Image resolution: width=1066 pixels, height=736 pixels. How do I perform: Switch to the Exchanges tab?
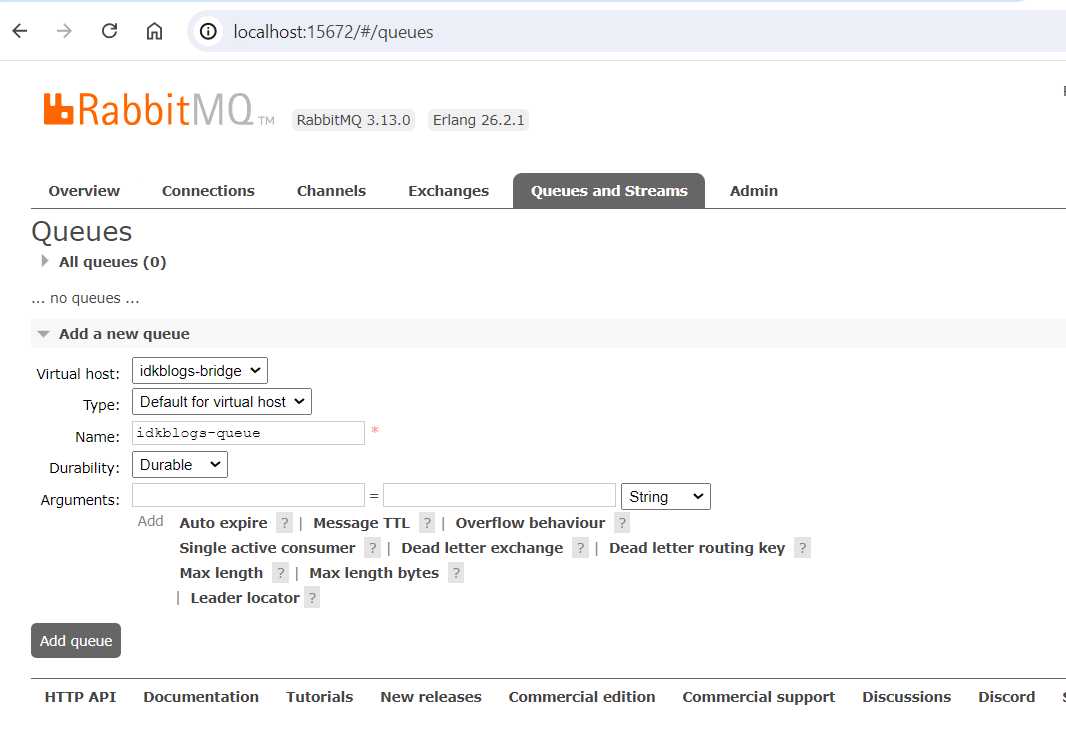[449, 191]
